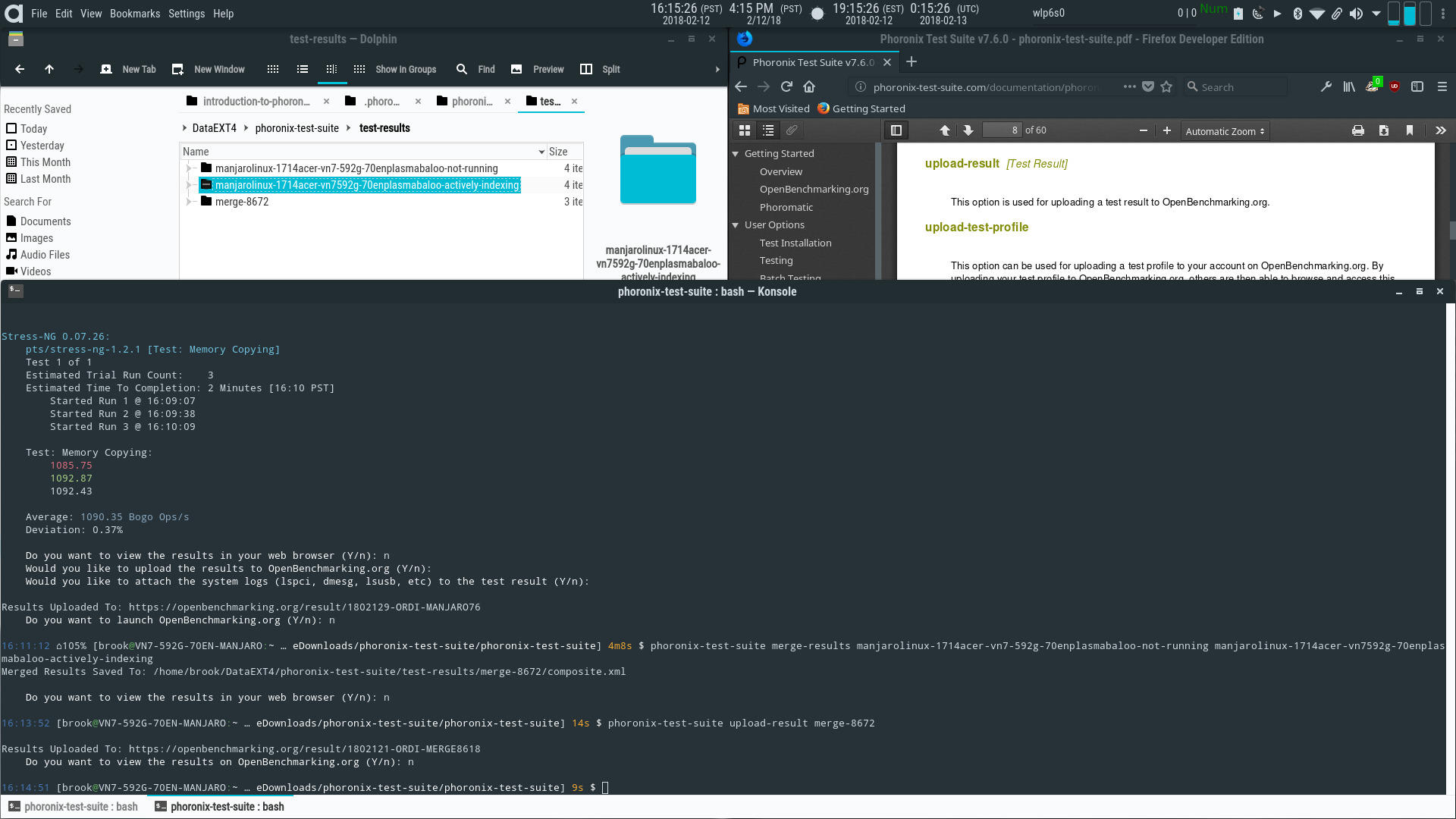Open the Settings menu
The width and height of the screenshot is (1456, 819).
pos(187,14)
